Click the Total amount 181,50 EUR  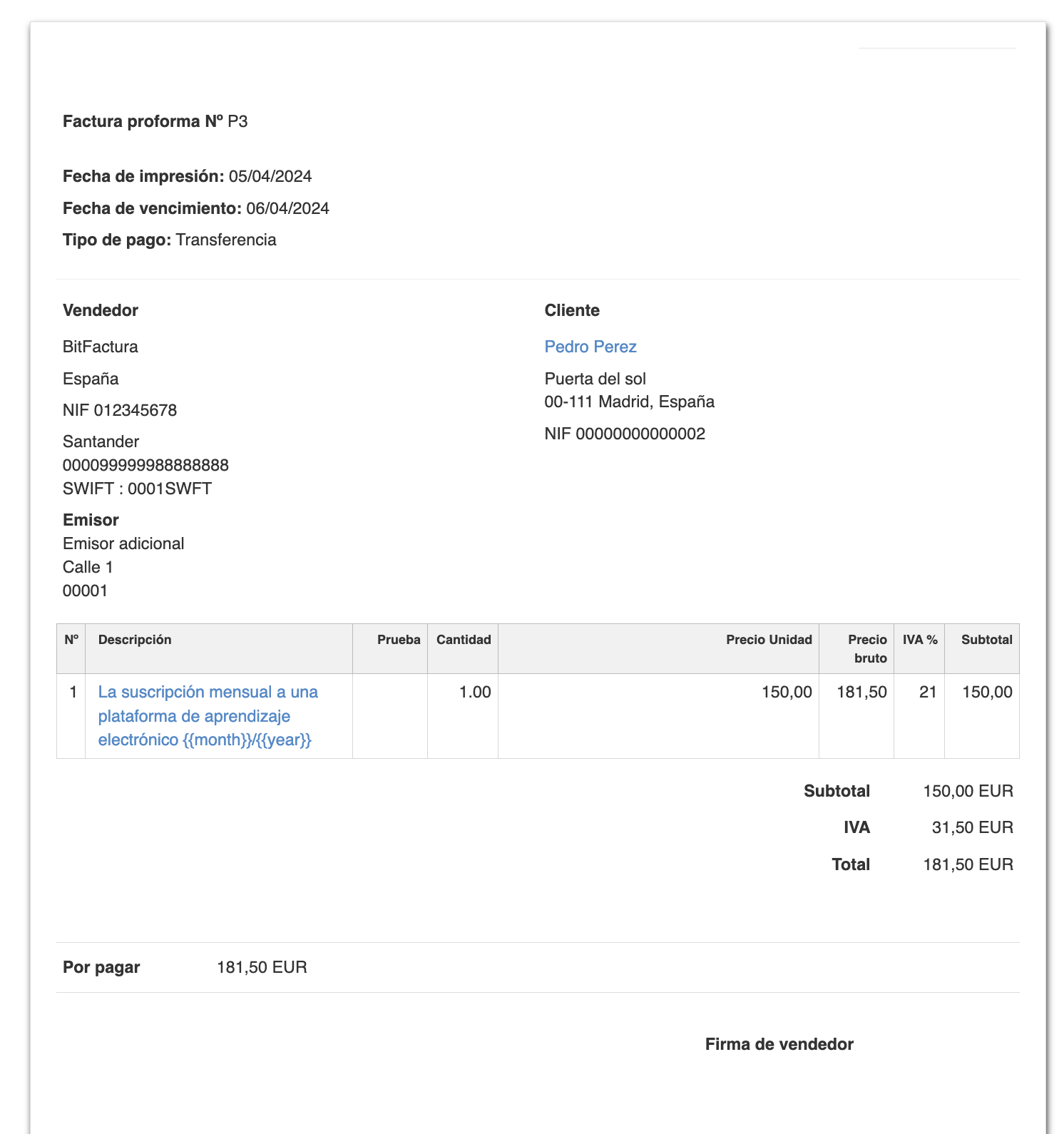968,864
